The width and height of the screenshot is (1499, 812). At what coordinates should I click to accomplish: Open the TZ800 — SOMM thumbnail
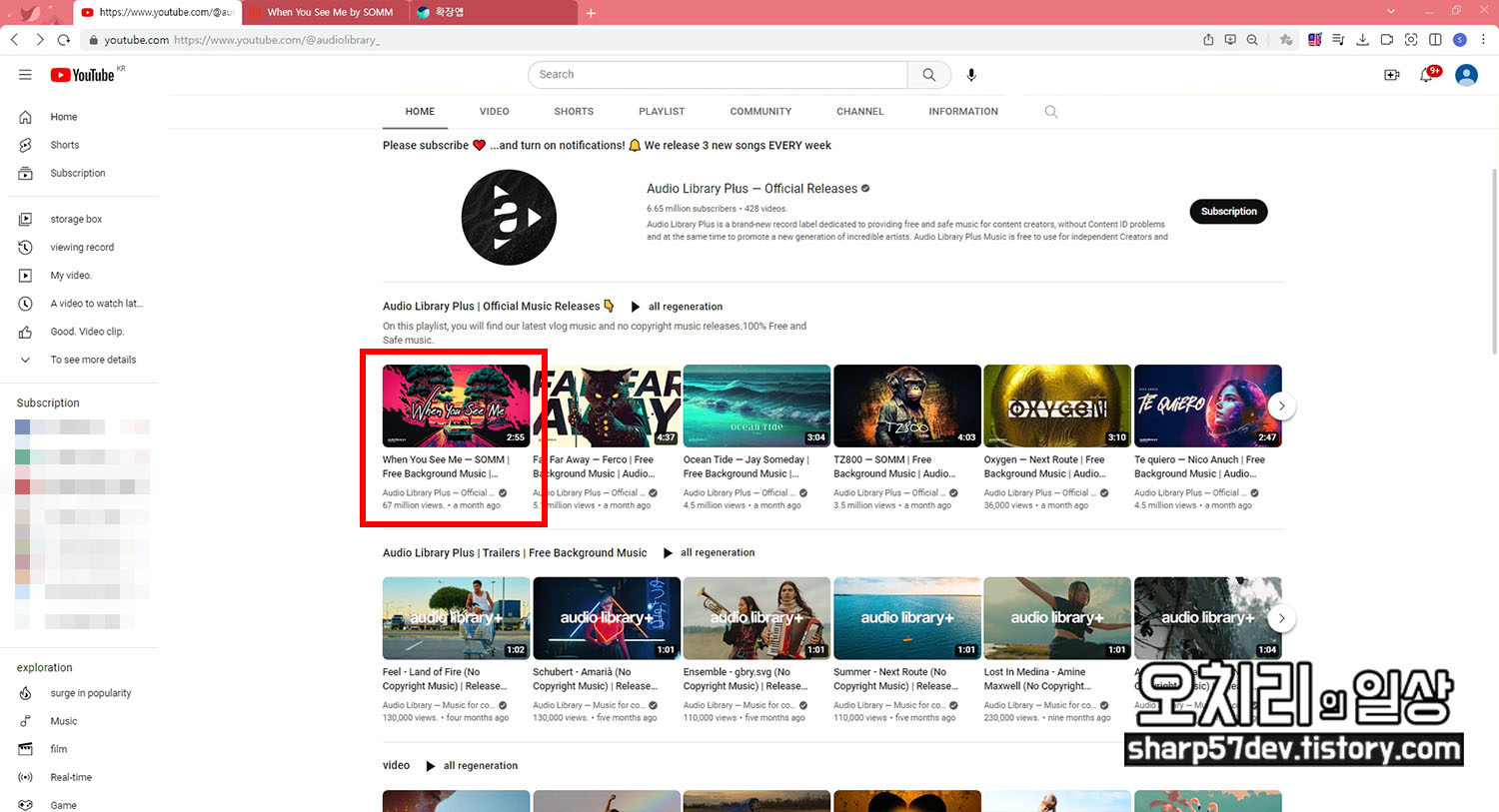point(907,406)
